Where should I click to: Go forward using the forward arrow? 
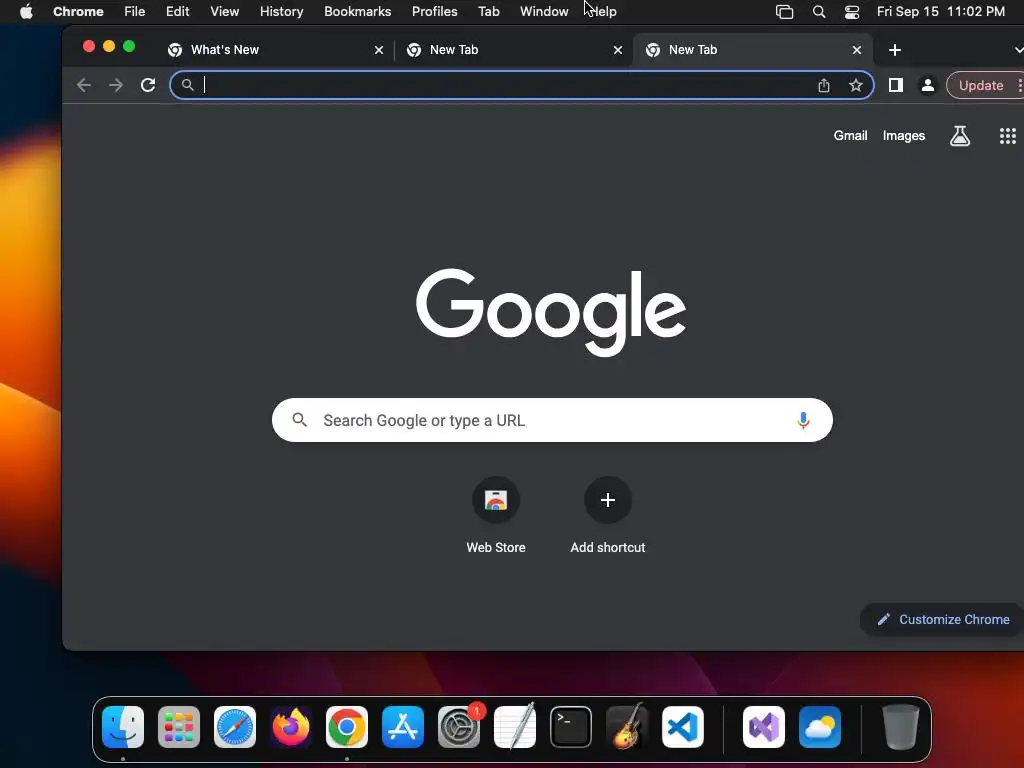click(x=116, y=85)
